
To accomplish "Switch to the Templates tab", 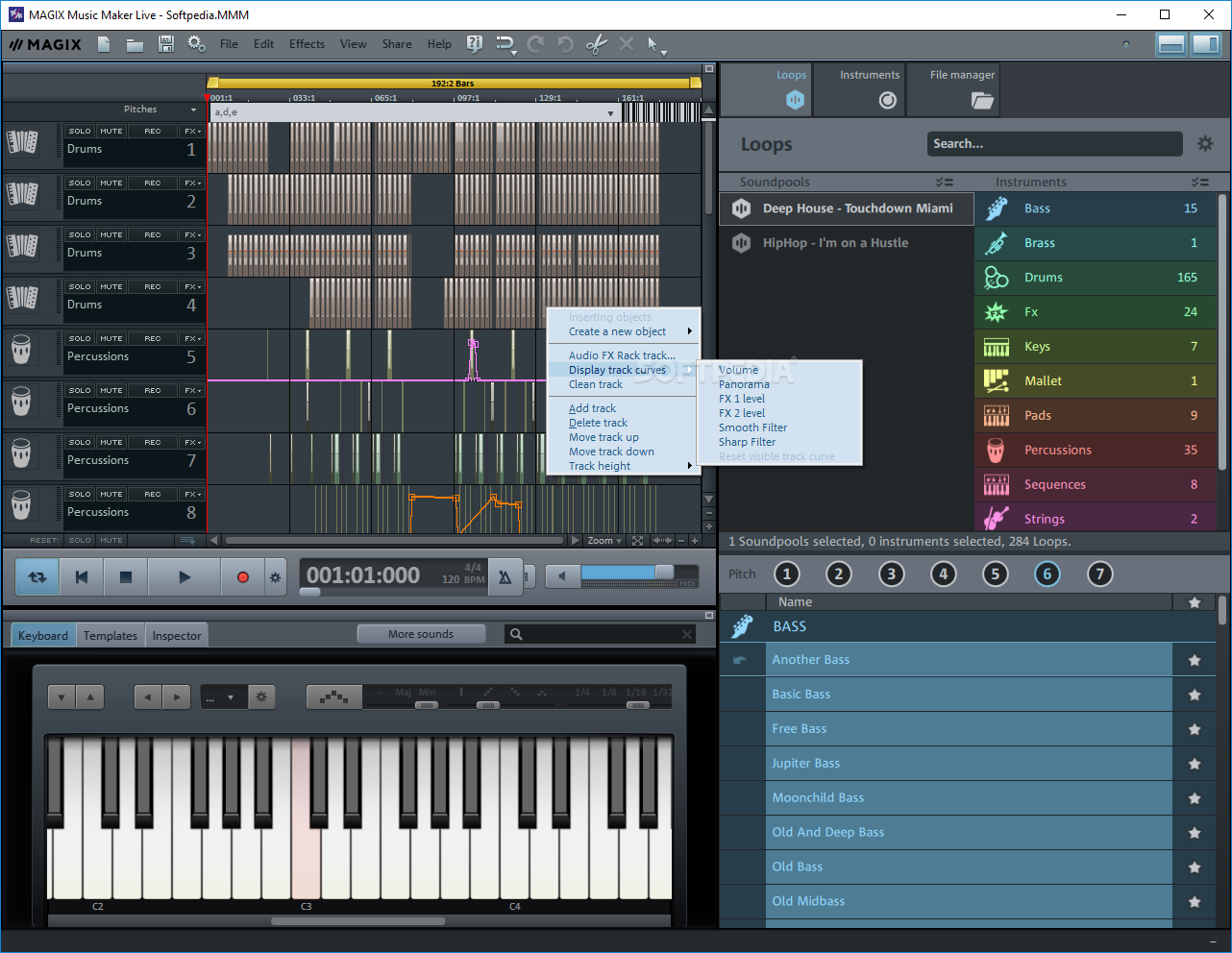I will (x=111, y=636).
